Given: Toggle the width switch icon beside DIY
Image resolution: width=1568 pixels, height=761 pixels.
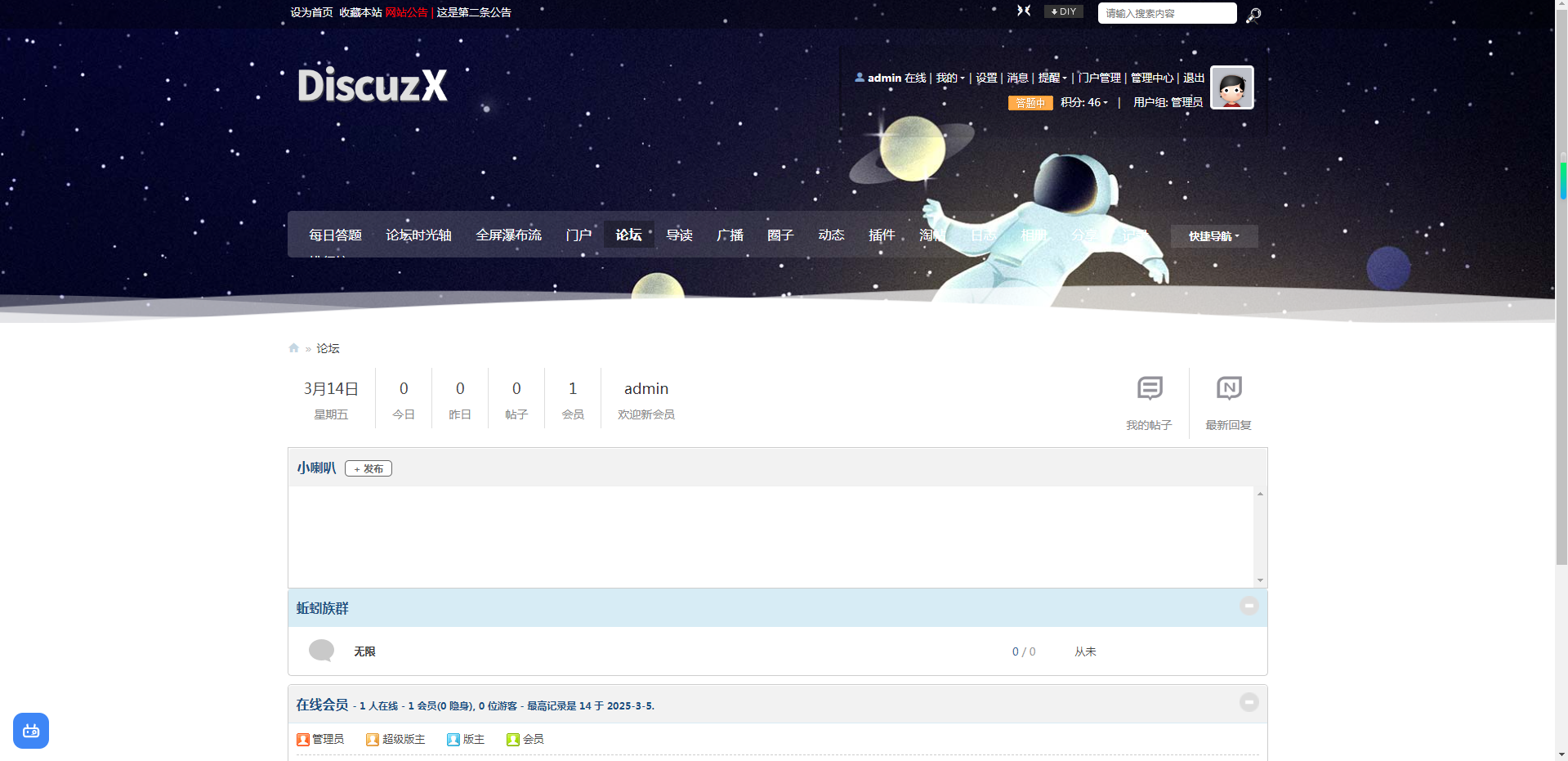Looking at the screenshot, I should (x=1024, y=11).
